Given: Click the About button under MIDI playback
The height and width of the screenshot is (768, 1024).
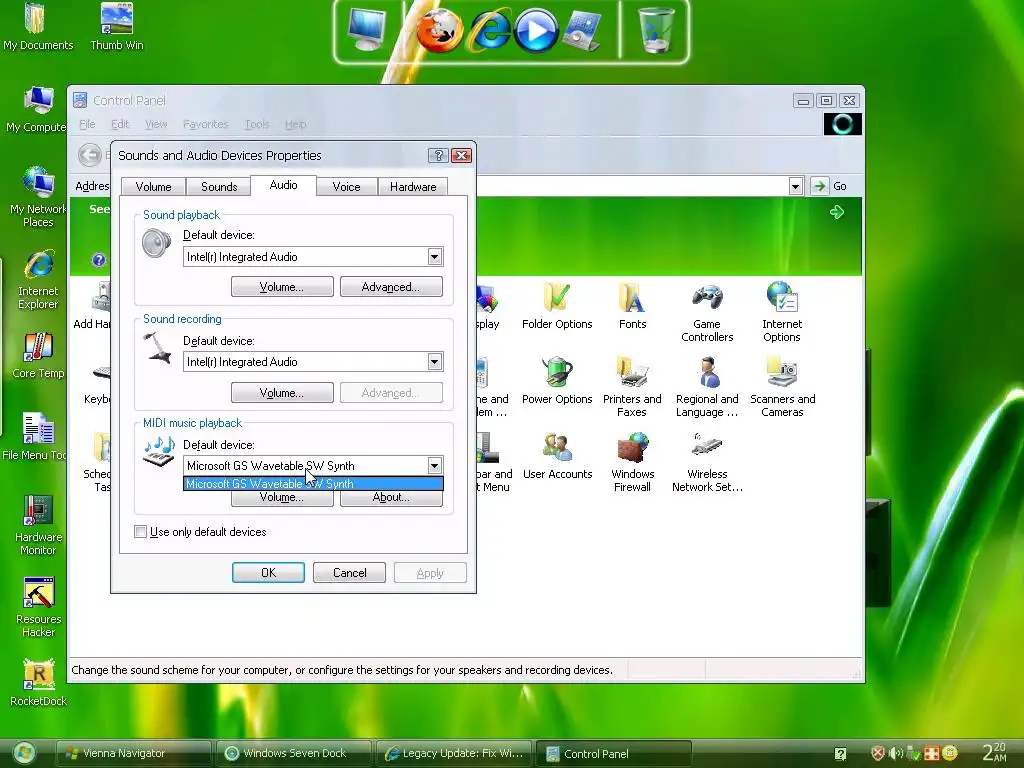Looking at the screenshot, I should pyautogui.click(x=391, y=499).
